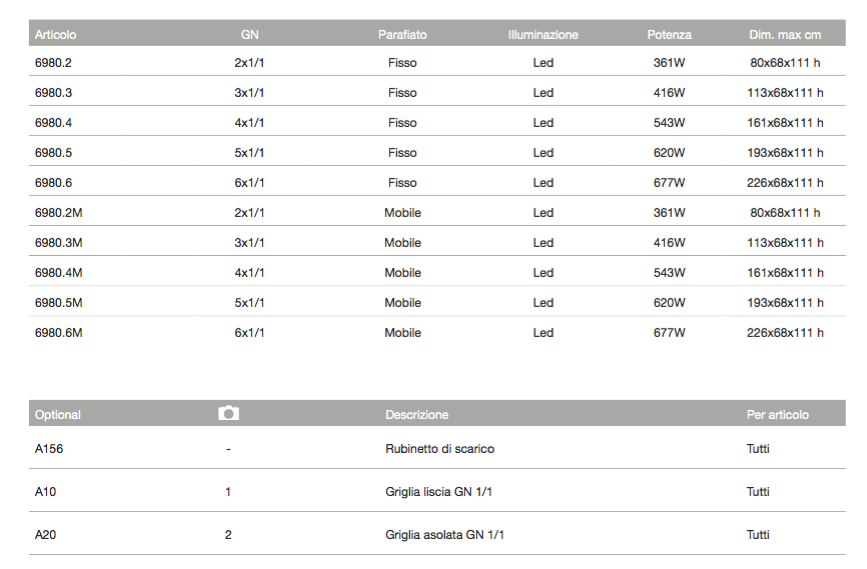The image size is (867, 569).
Task: Click the GN column header
Action: (x=249, y=34)
